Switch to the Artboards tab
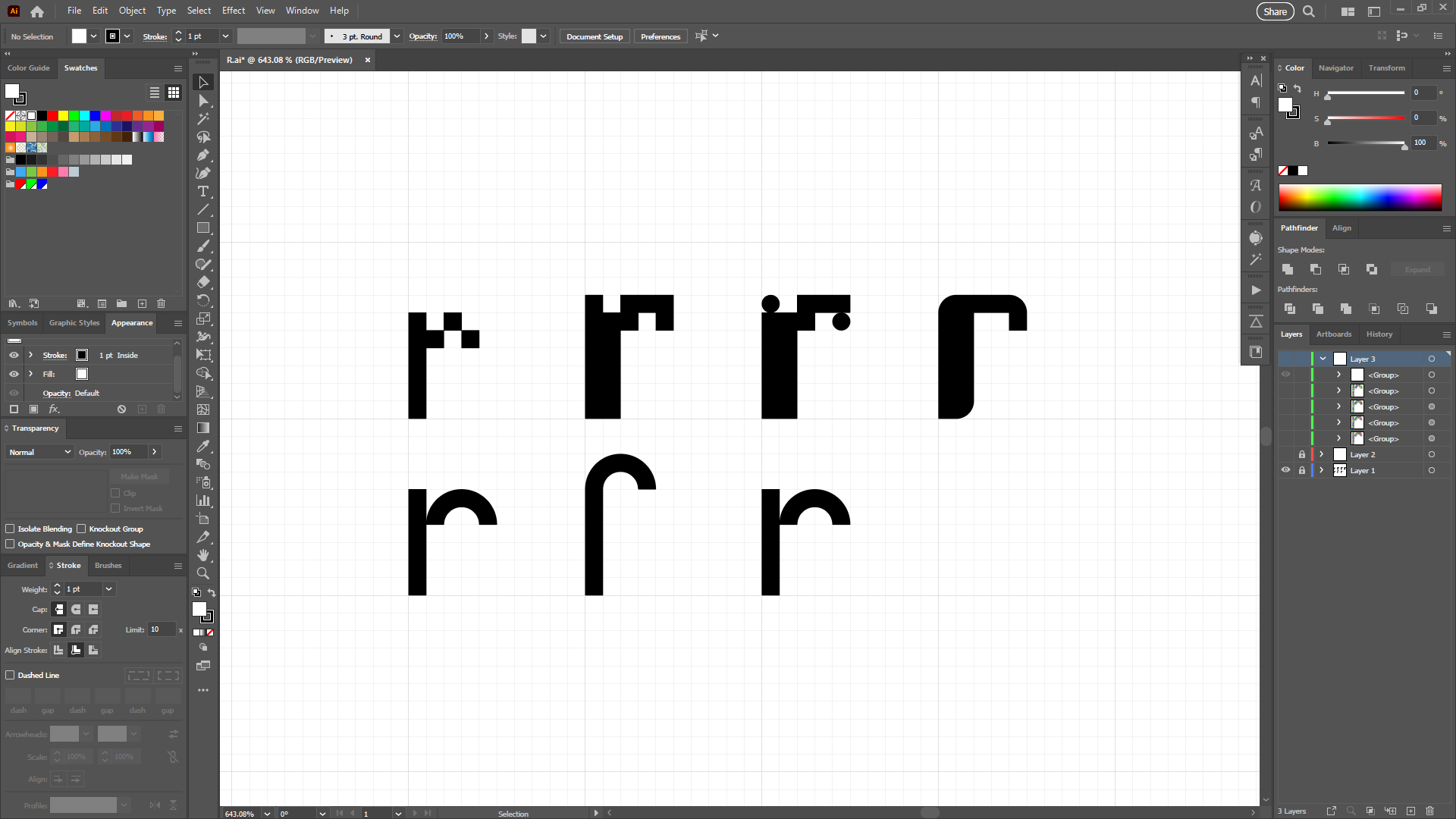 [x=1334, y=334]
